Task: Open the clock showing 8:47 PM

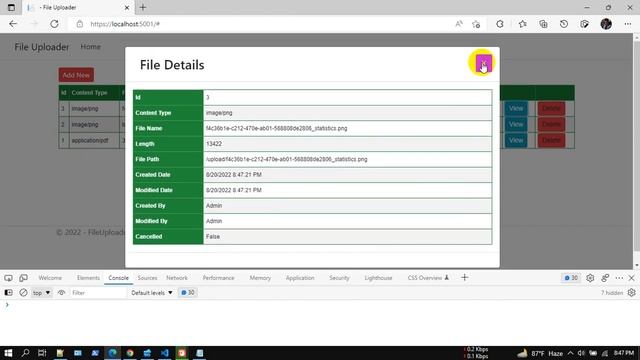Action: 624,353
